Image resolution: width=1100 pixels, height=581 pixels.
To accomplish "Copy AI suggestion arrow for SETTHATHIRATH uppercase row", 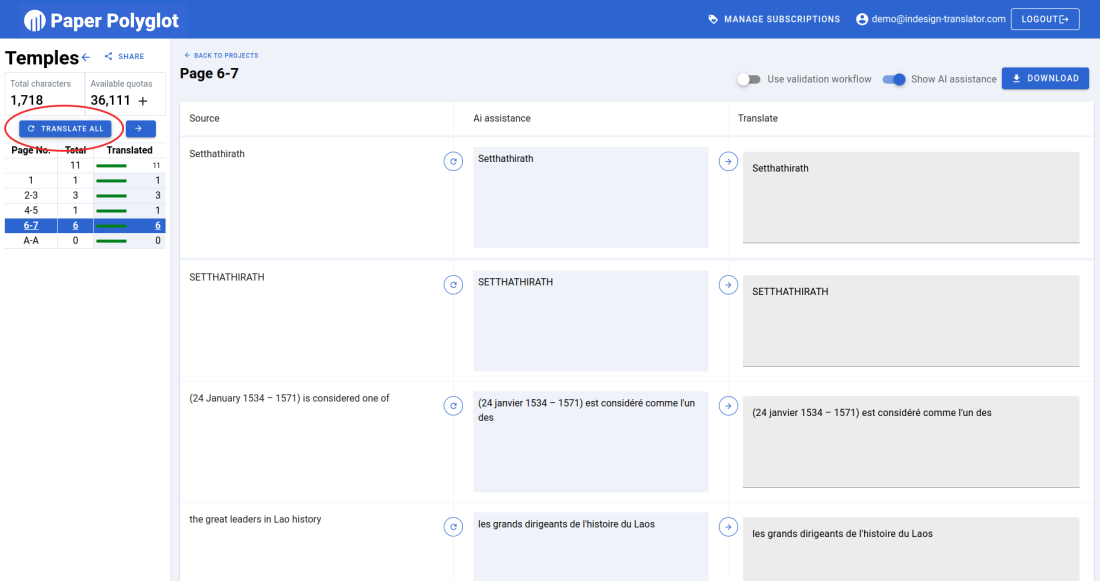I will tap(729, 284).
